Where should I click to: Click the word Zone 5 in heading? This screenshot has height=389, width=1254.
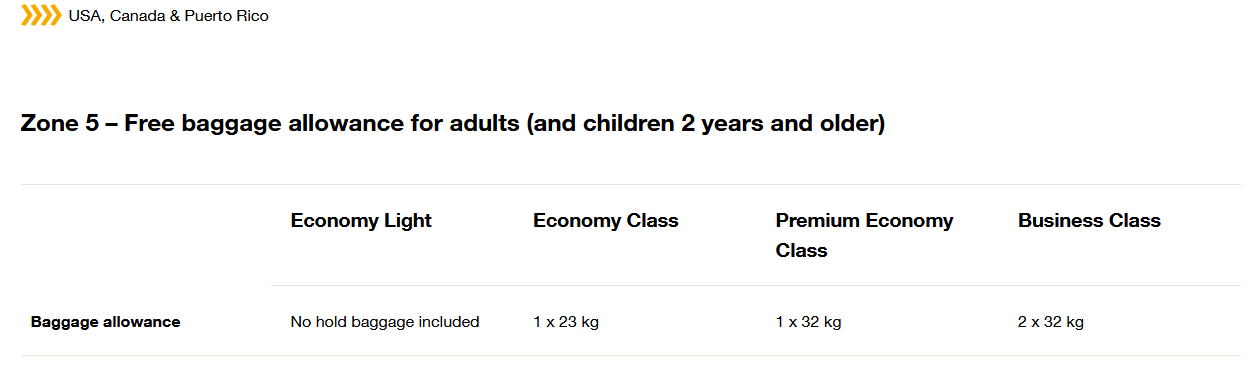click(59, 125)
